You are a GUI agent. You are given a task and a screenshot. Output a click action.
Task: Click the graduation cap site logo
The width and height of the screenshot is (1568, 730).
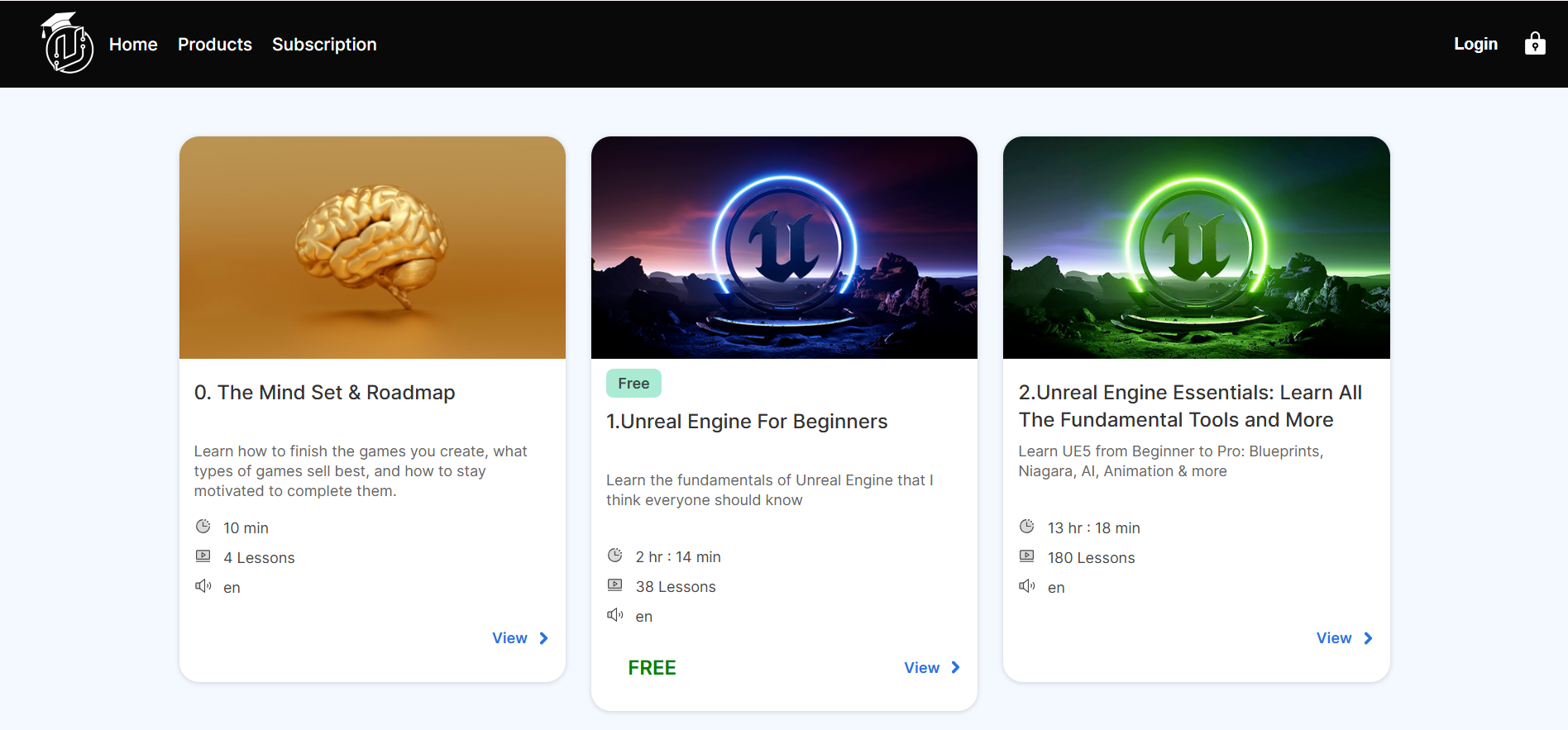[68, 43]
